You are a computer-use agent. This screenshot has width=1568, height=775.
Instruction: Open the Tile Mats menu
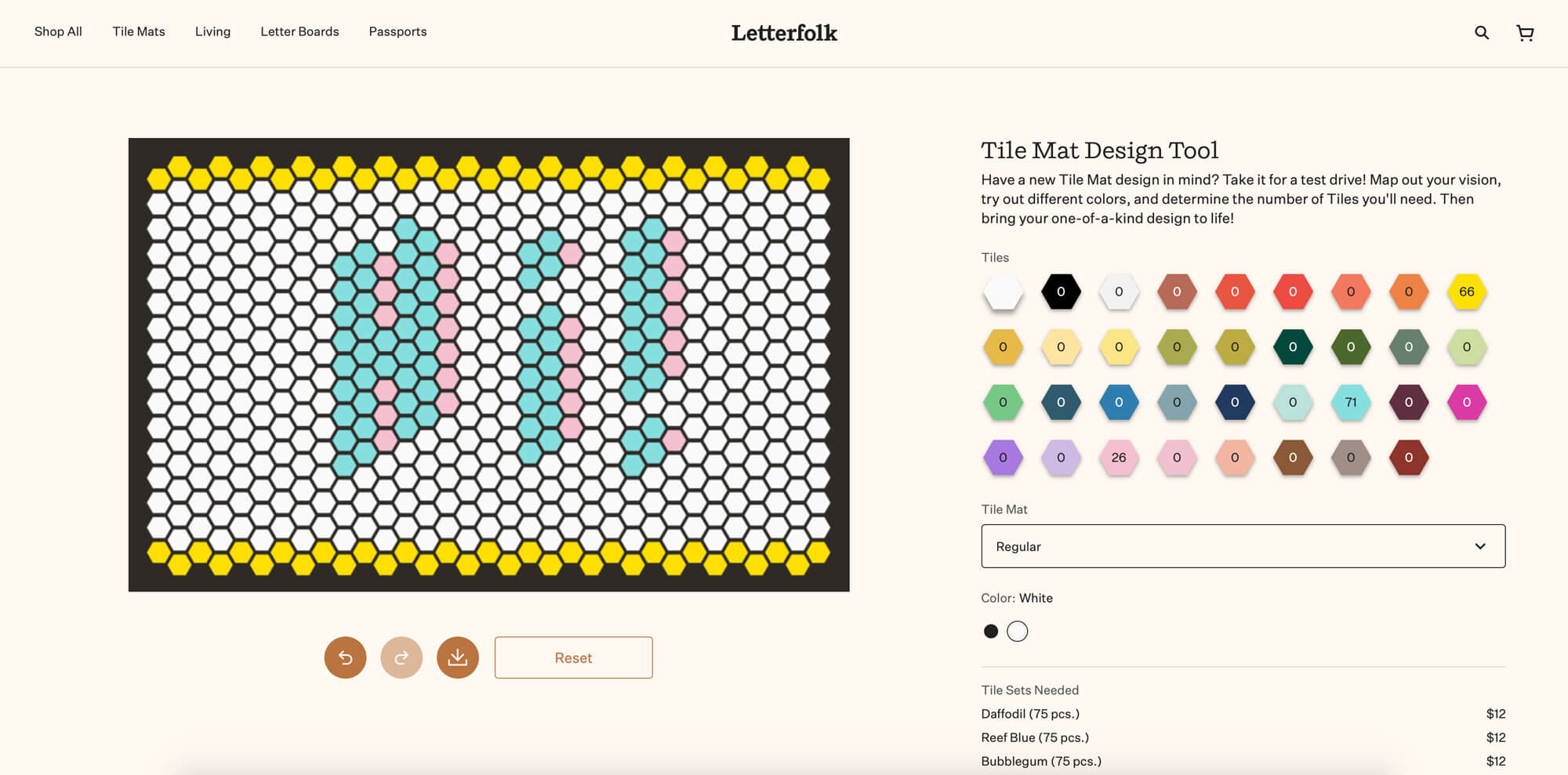(x=139, y=31)
